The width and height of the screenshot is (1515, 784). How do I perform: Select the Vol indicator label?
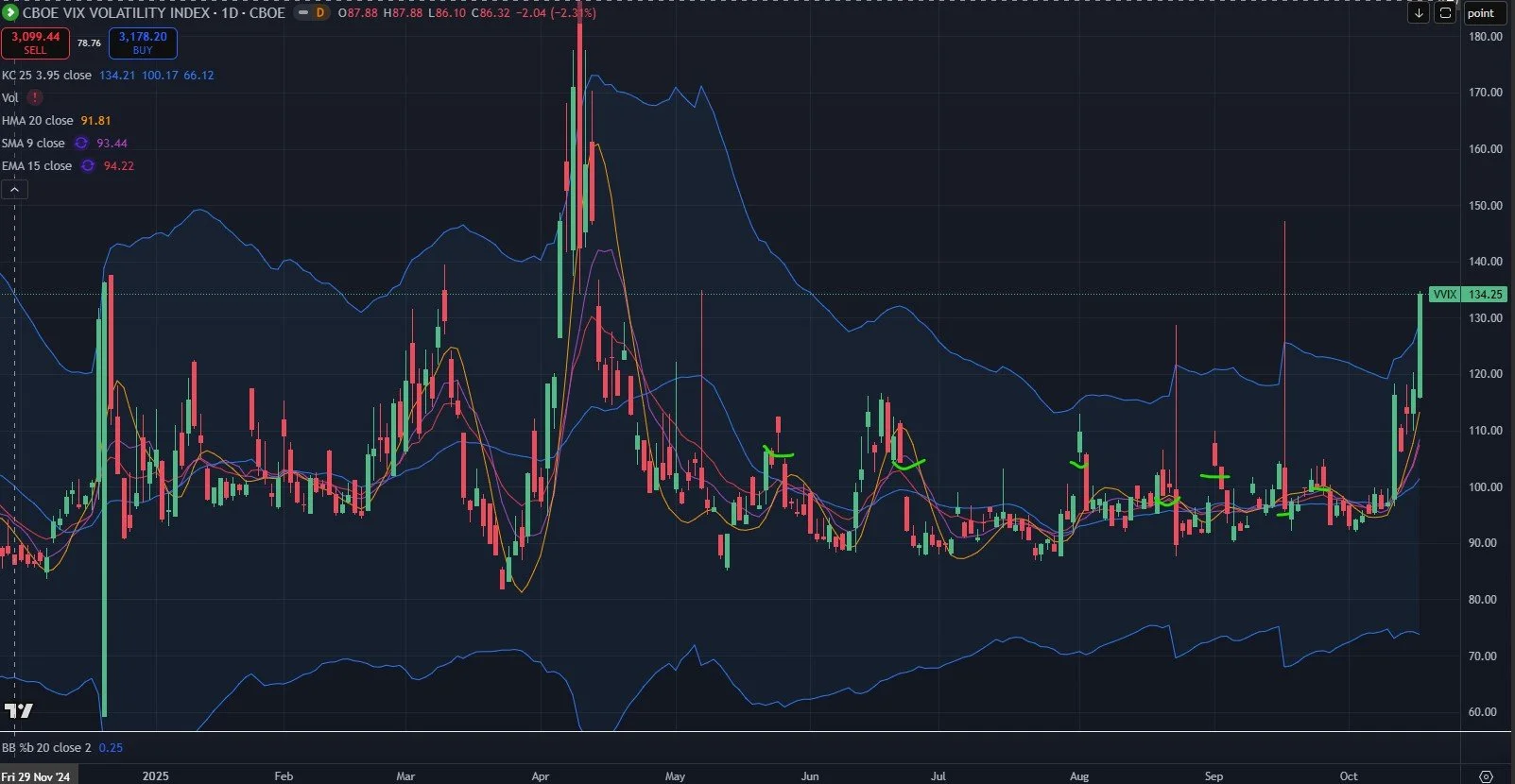coord(10,97)
